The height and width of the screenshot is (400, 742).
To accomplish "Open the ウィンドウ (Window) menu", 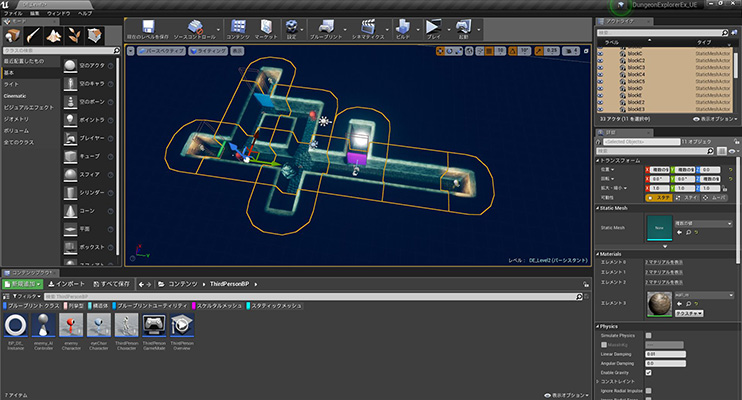I will [x=58, y=13].
